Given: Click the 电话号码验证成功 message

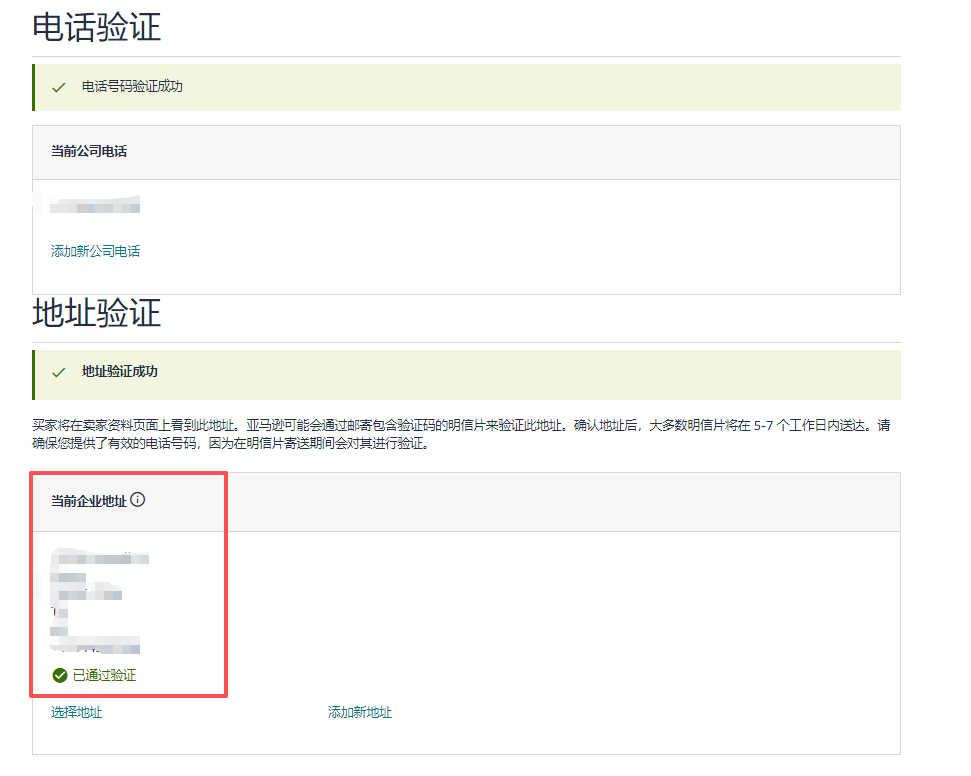Looking at the screenshot, I should tap(132, 87).
